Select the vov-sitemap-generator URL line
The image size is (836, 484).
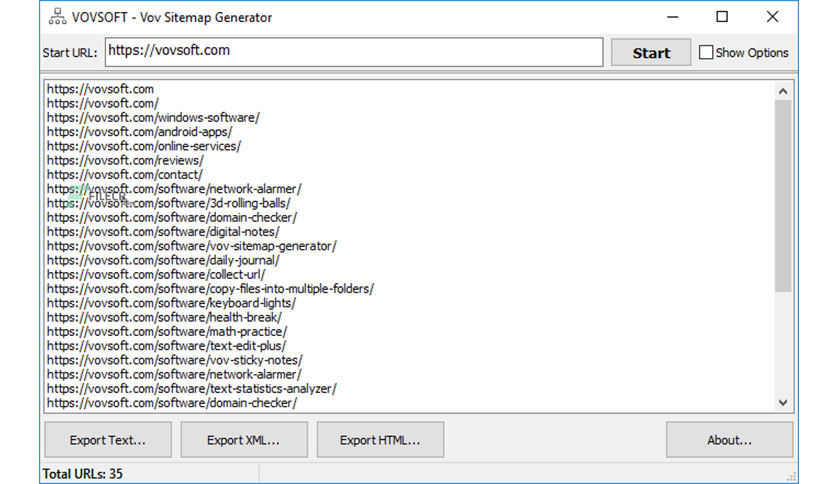coord(192,246)
